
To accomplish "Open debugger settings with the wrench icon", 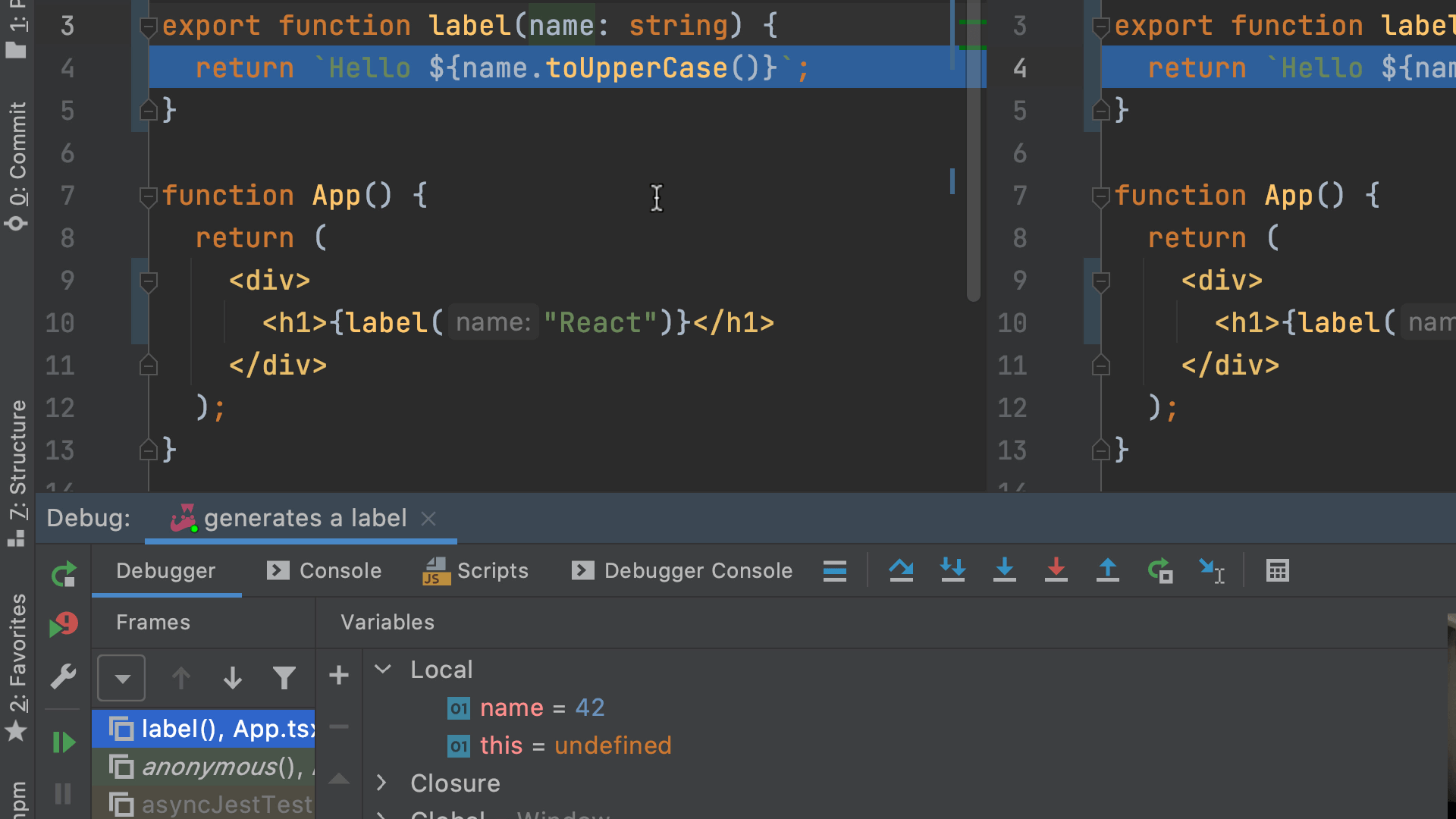I will [x=64, y=677].
